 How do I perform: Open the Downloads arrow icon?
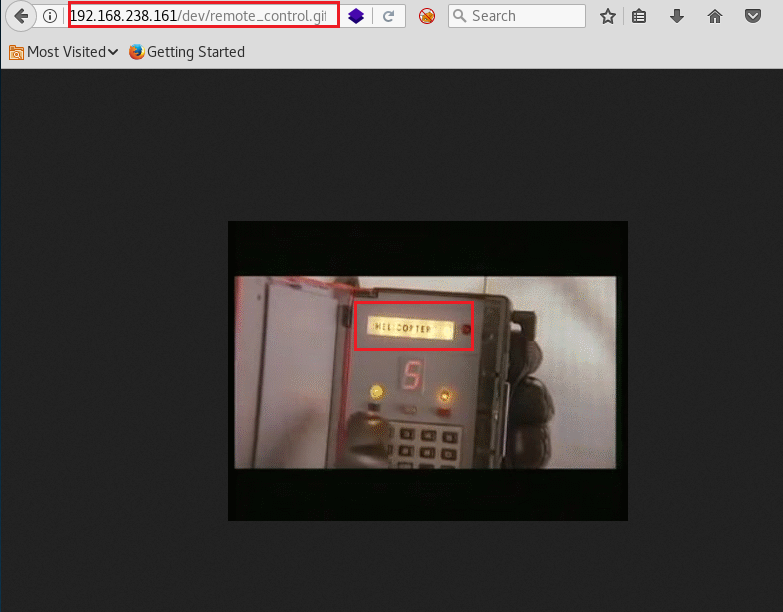(x=677, y=16)
